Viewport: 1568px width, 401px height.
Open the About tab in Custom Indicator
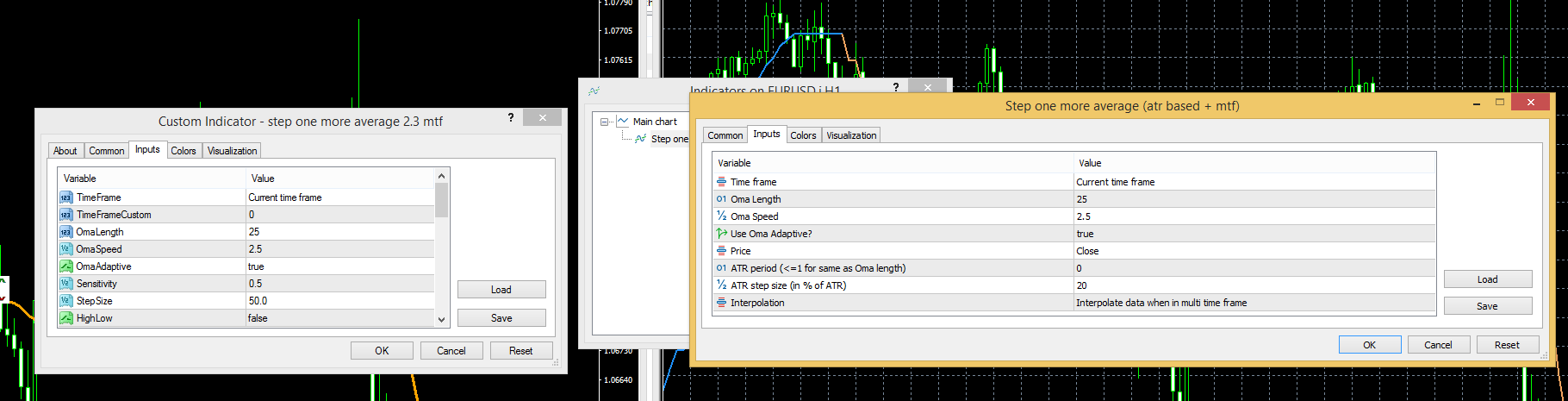(x=65, y=151)
